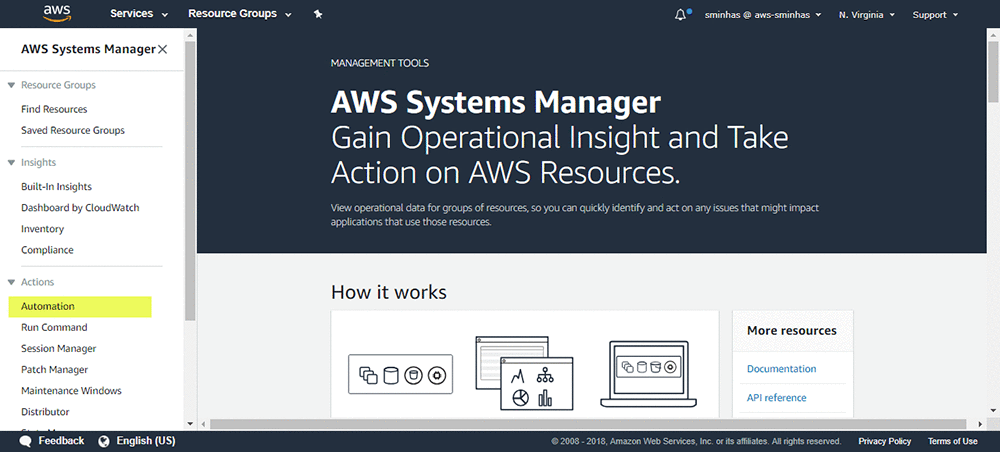Open Built-In Insights

(56, 187)
